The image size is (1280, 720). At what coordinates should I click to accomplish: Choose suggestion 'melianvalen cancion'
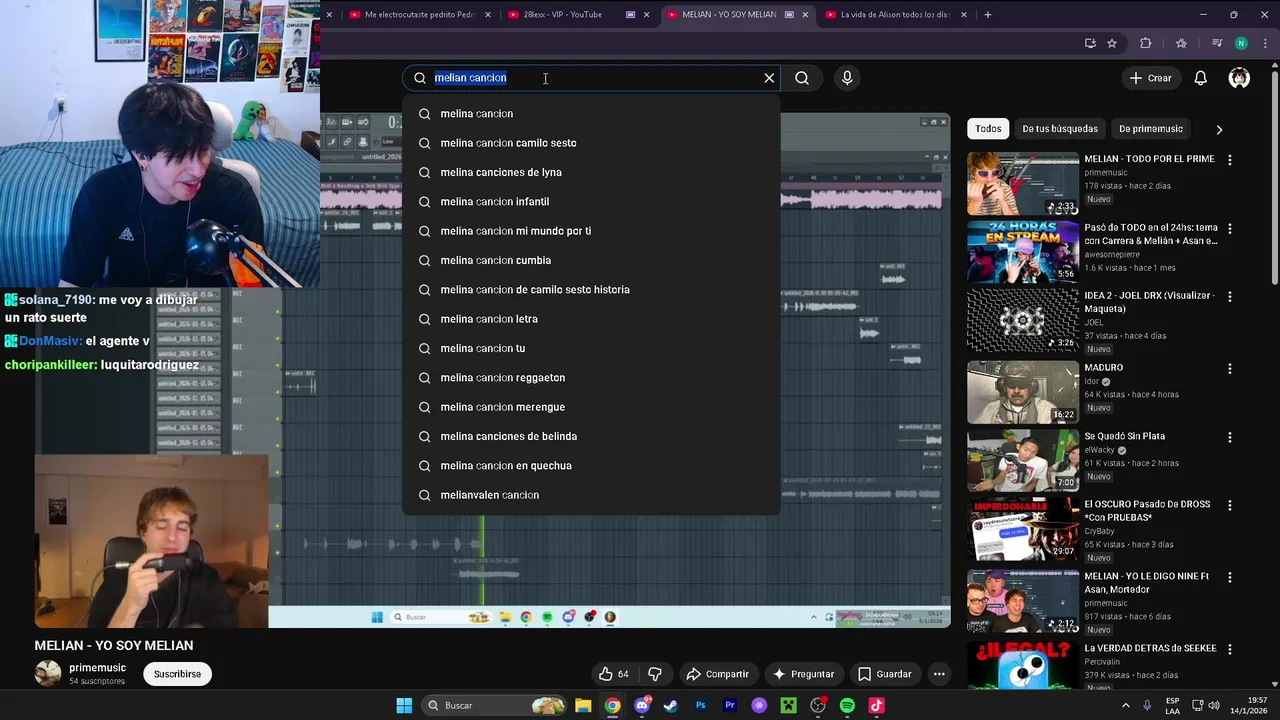point(591,495)
